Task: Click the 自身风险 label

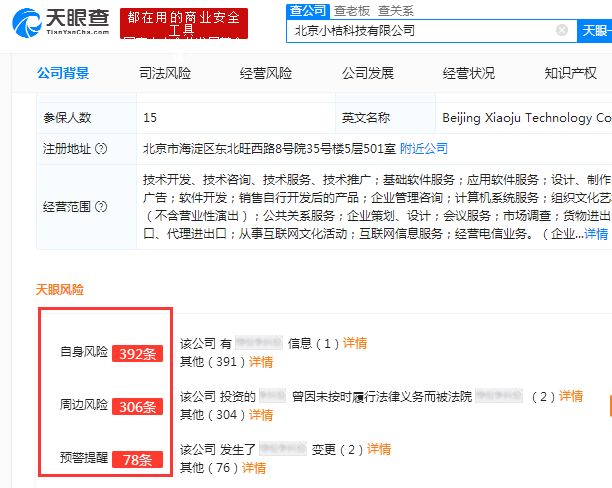Action: 84,352
